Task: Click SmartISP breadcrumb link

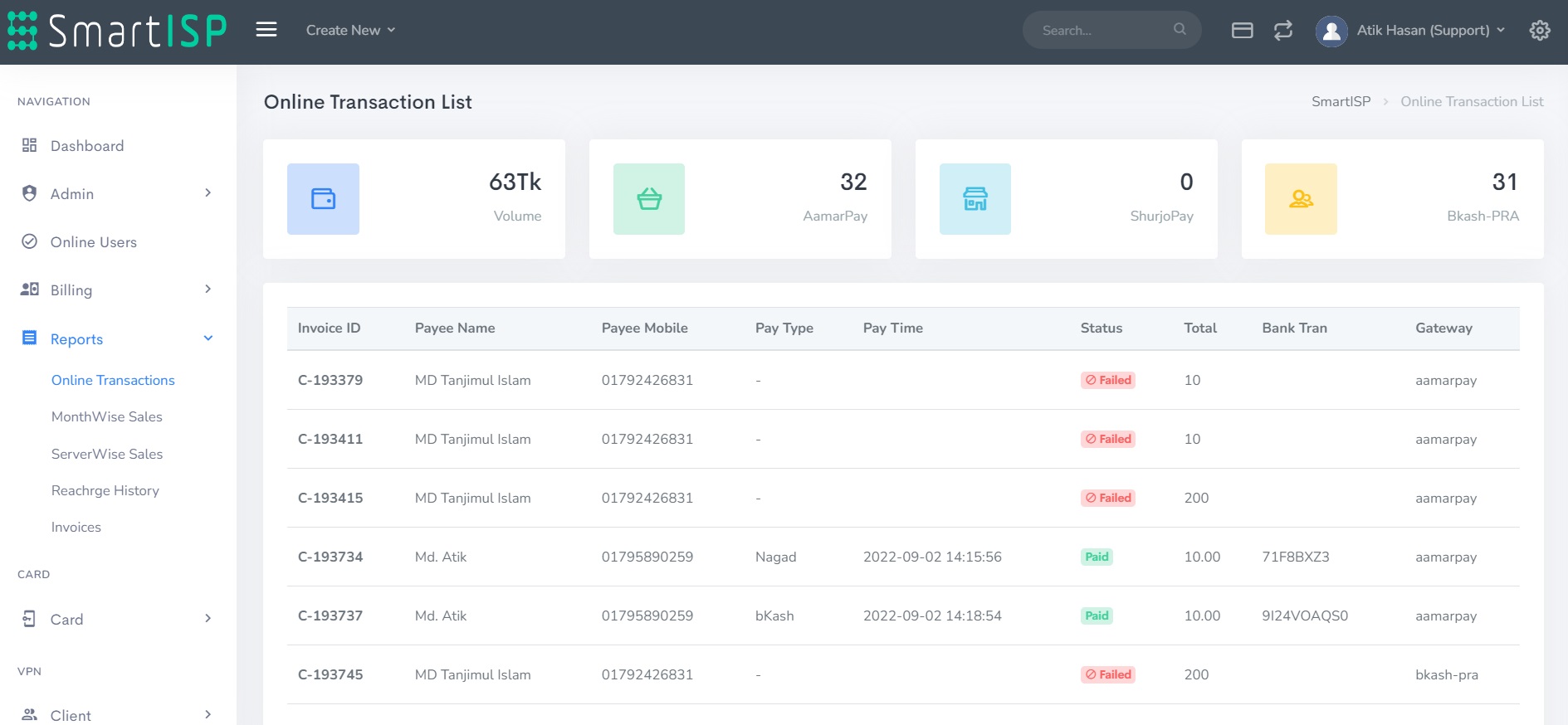Action: 1341,101
